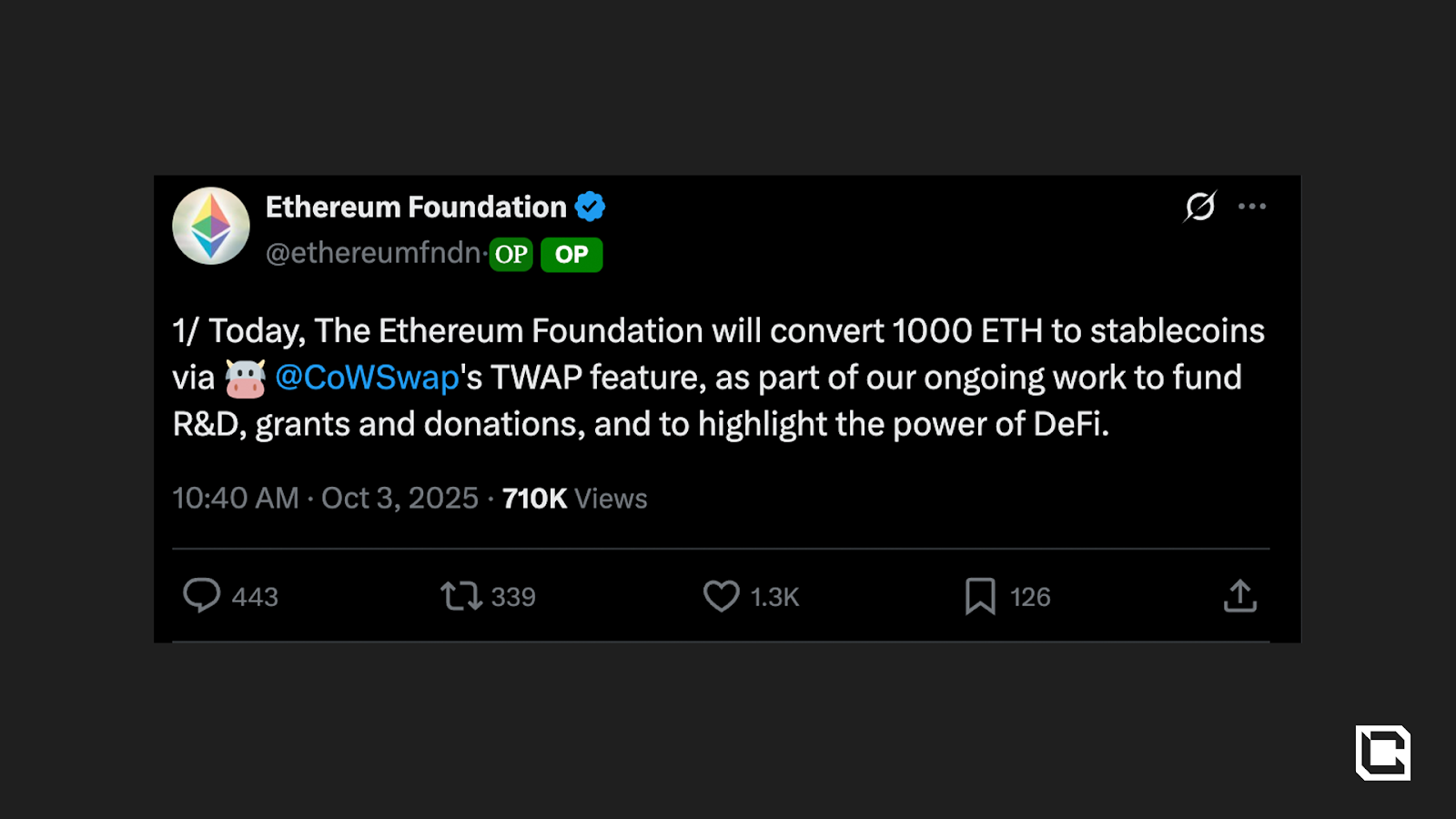Image resolution: width=1456 pixels, height=819 pixels.
Task: Toggle a repost on the Ethereum Foundation tweet
Action: pos(462,596)
